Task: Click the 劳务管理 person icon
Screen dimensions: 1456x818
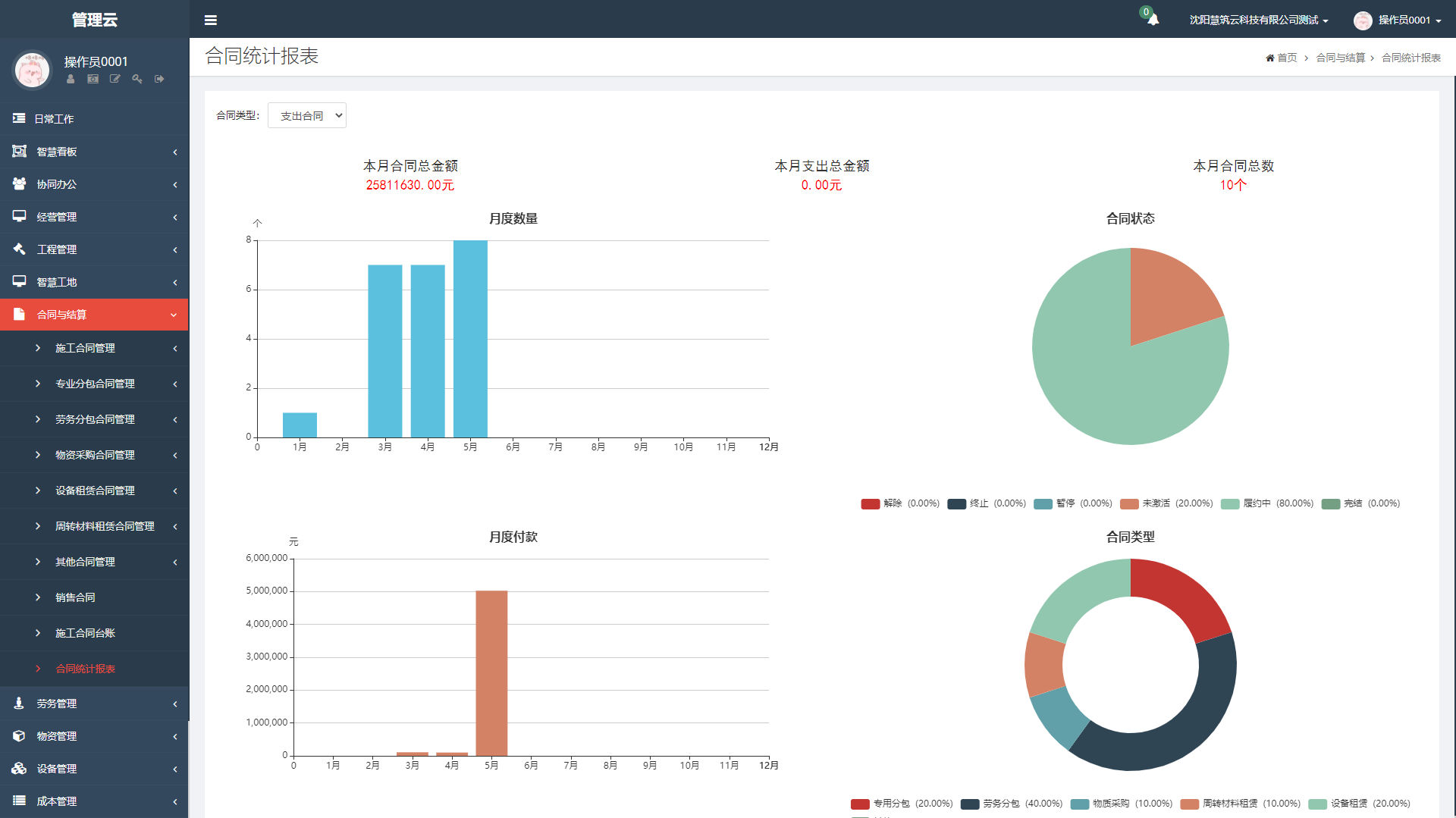Action: [x=19, y=704]
